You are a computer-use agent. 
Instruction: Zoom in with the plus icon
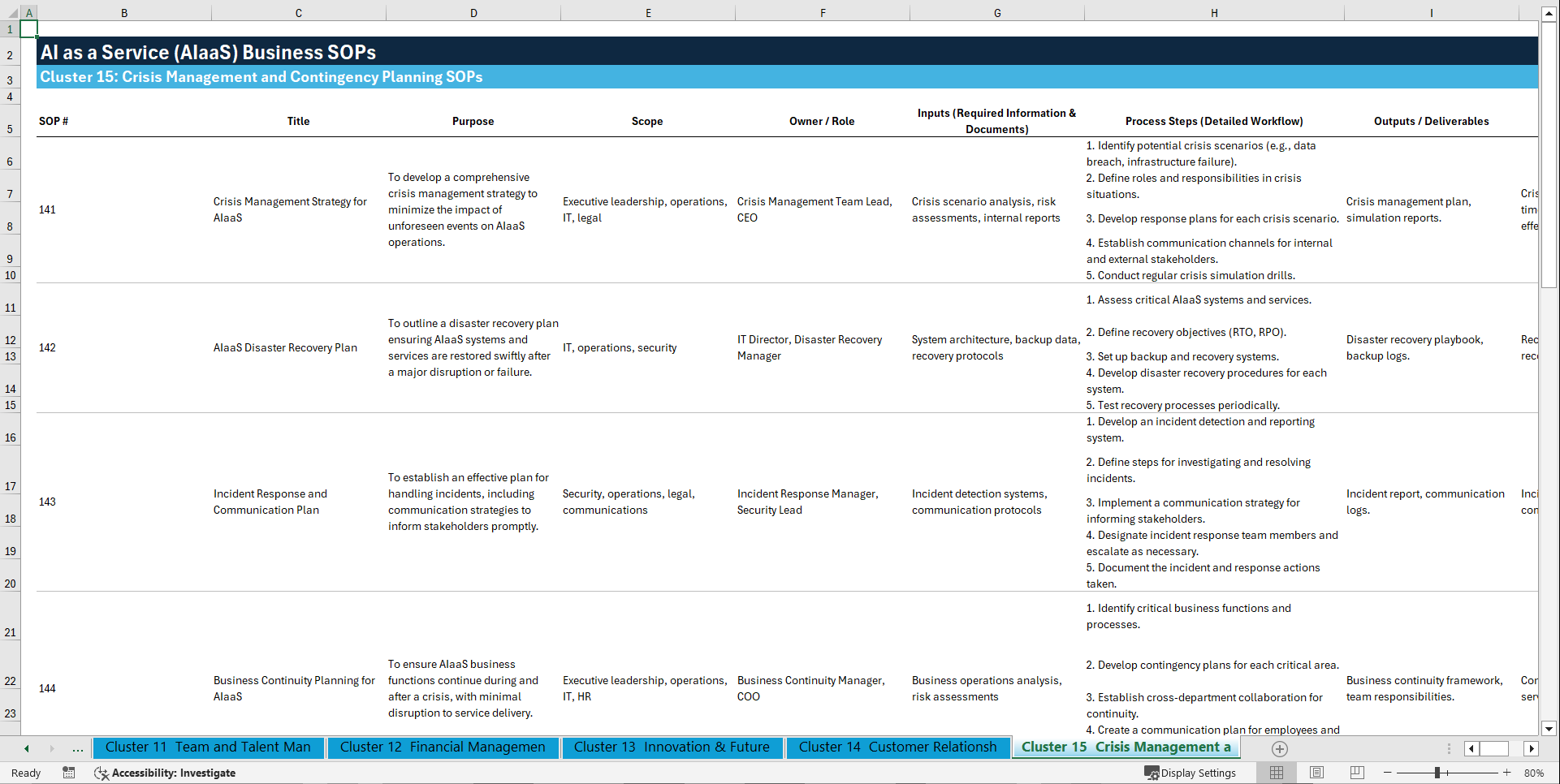[1506, 773]
